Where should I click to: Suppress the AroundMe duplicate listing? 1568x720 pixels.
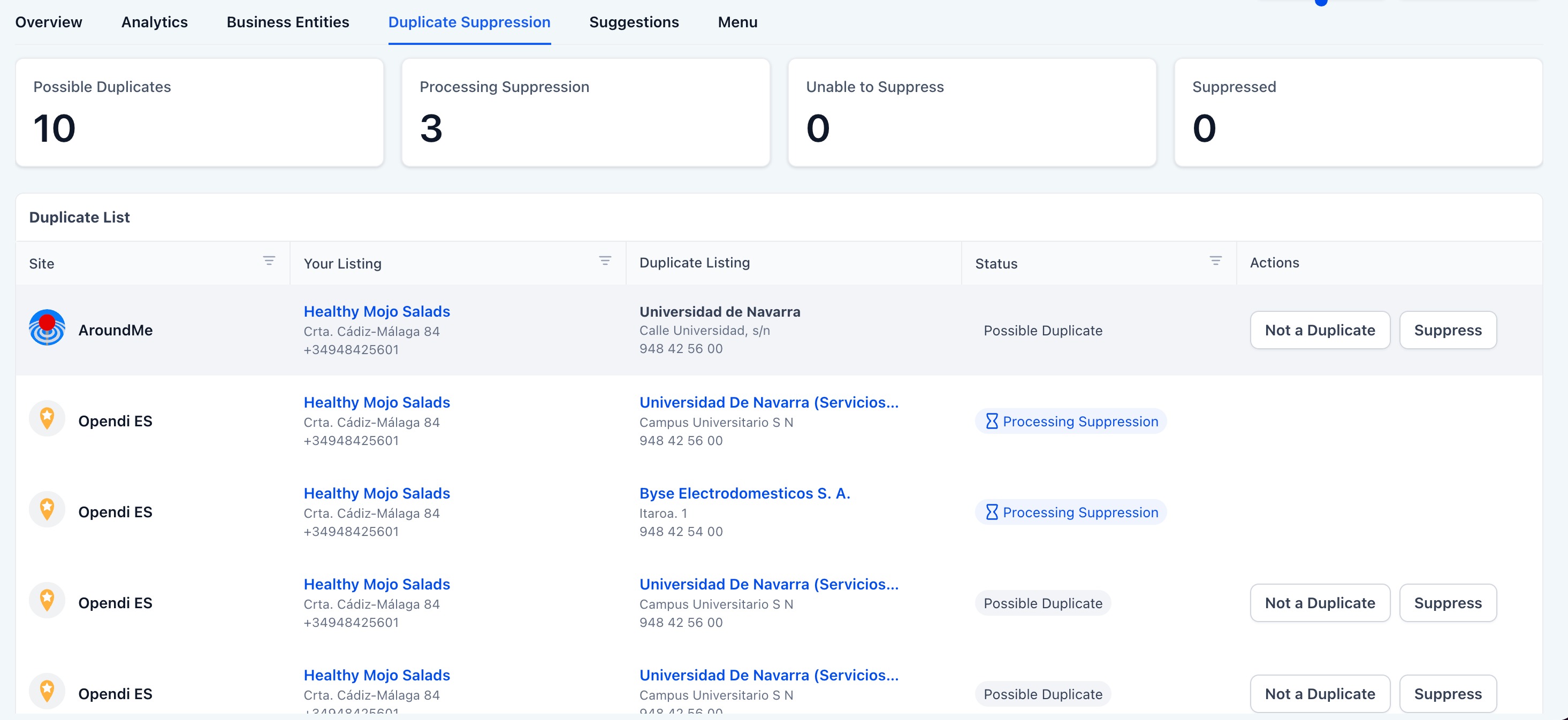[1447, 330]
